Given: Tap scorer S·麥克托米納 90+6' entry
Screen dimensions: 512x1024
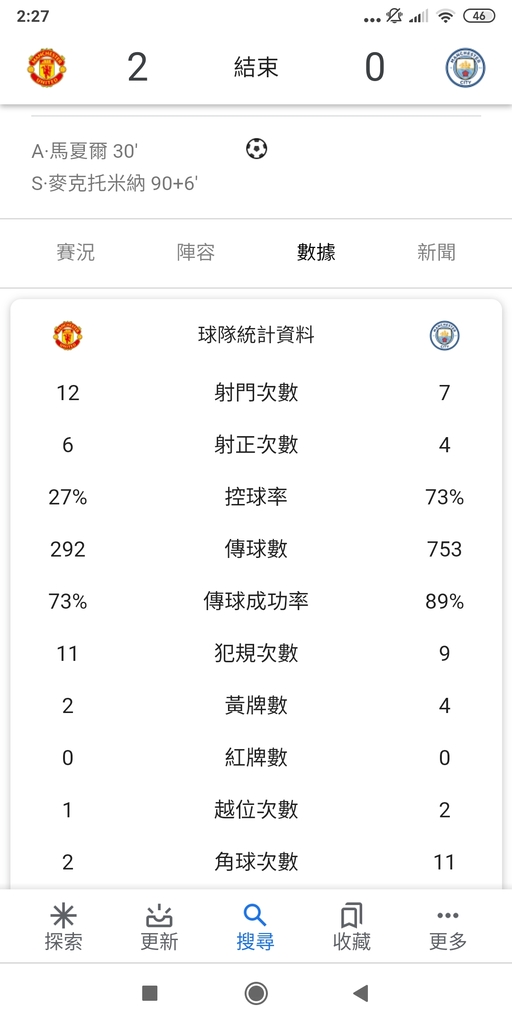Looking at the screenshot, I should tap(114, 184).
